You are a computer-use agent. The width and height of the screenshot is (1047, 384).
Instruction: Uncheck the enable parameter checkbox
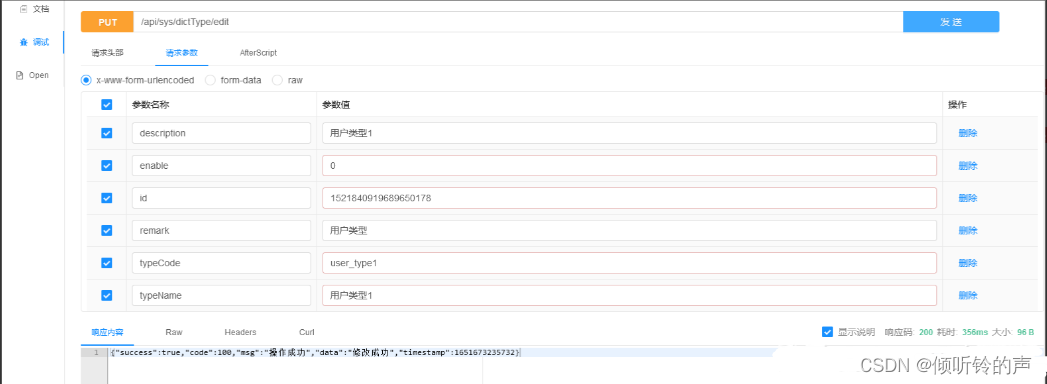click(x=106, y=166)
